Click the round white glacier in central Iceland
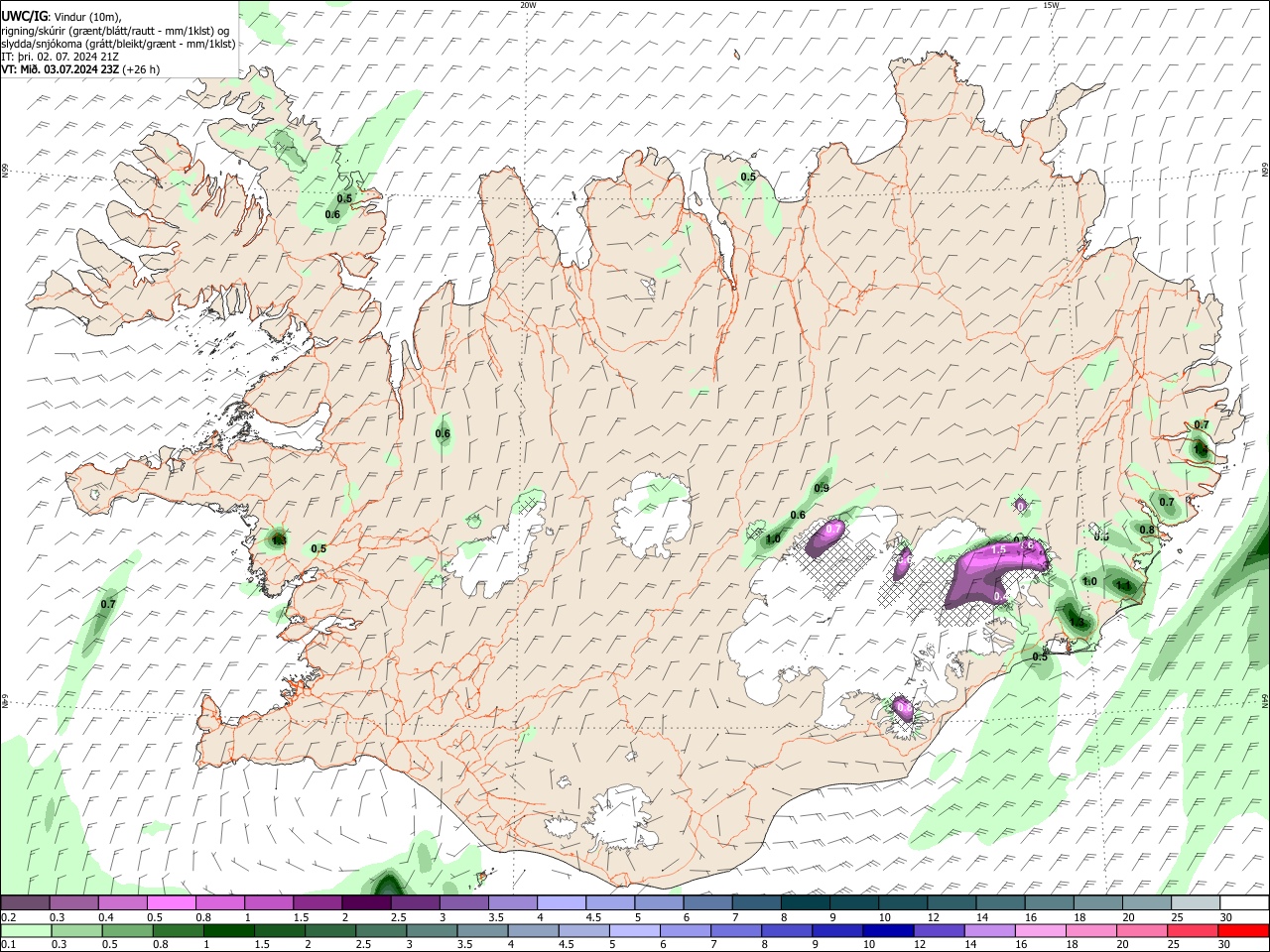Screen dimensions: 1270x952 tap(651, 514)
